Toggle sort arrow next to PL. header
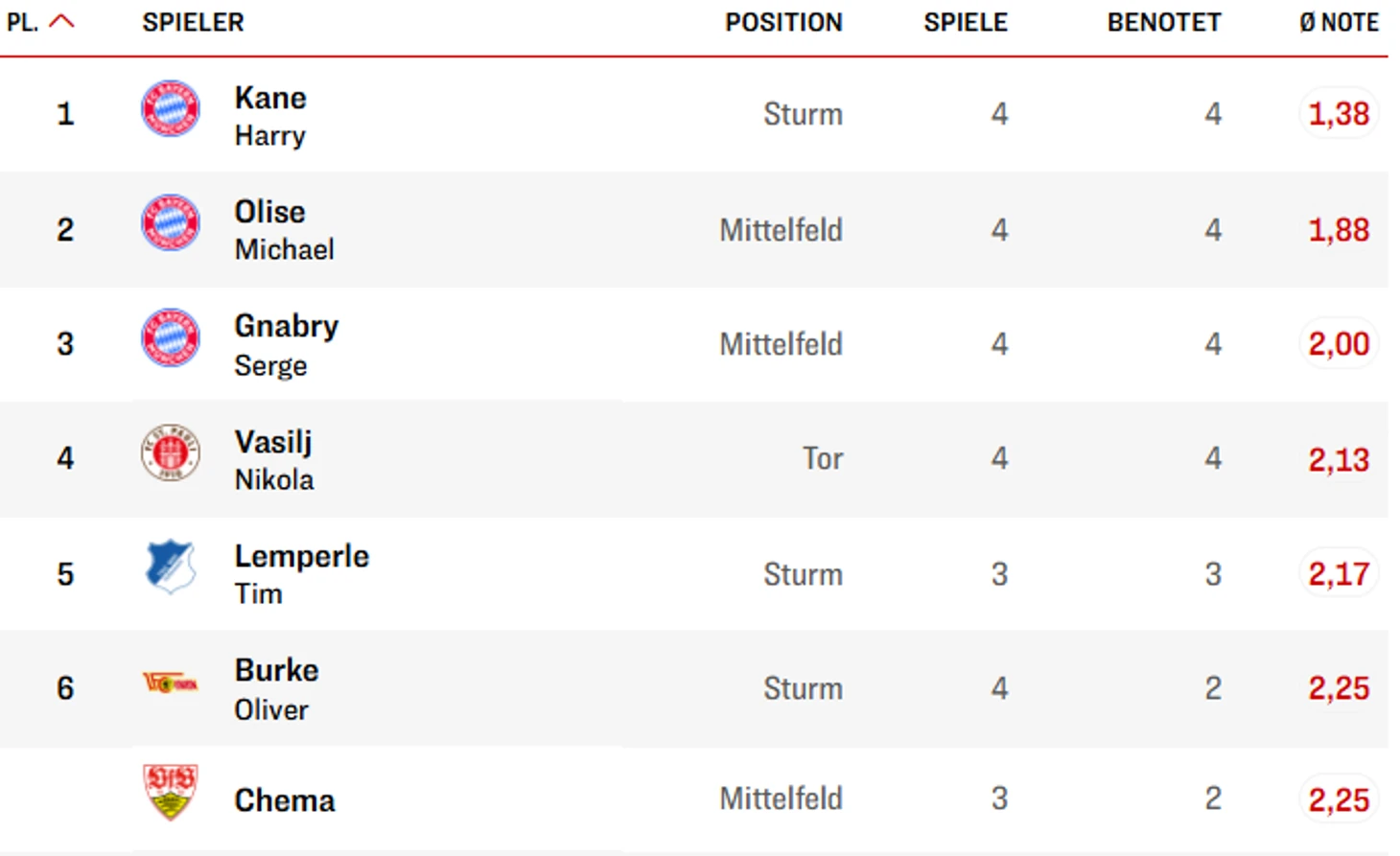1400x856 pixels. click(61, 21)
